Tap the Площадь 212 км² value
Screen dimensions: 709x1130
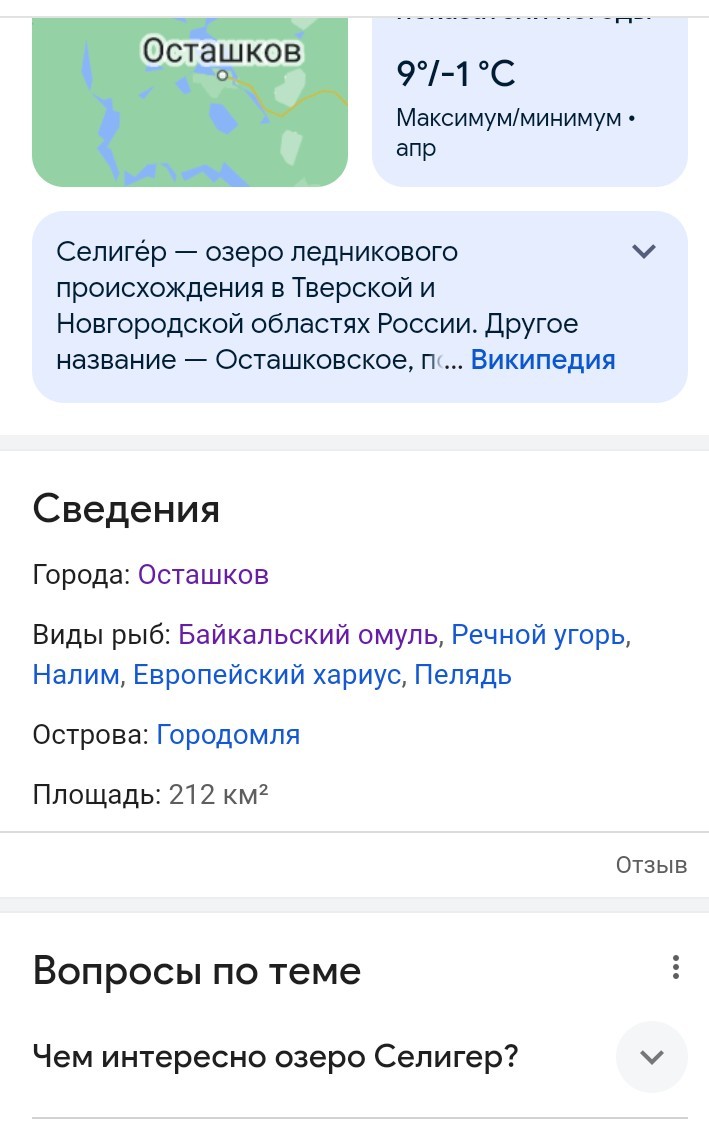pyautogui.click(x=218, y=795)
